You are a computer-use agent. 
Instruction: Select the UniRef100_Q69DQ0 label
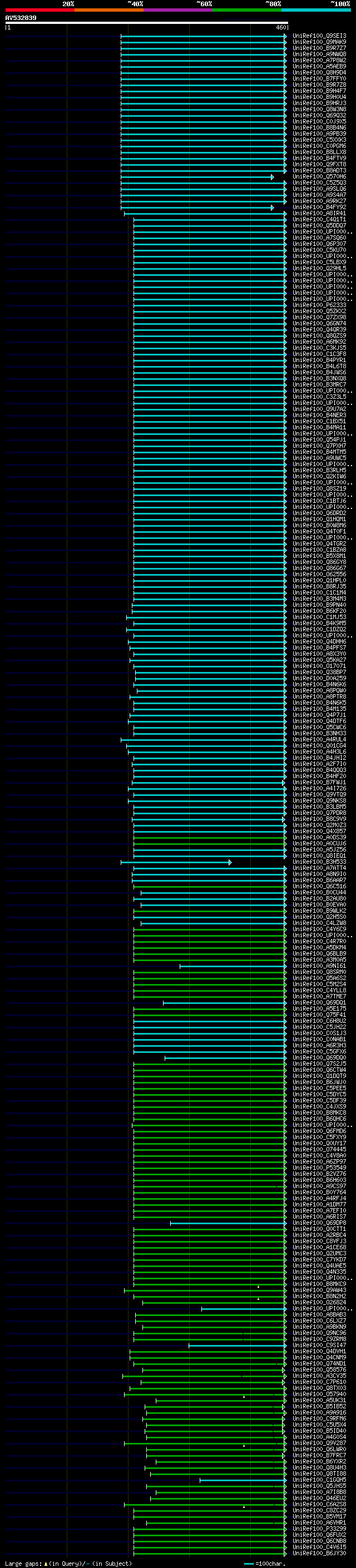319,1058
